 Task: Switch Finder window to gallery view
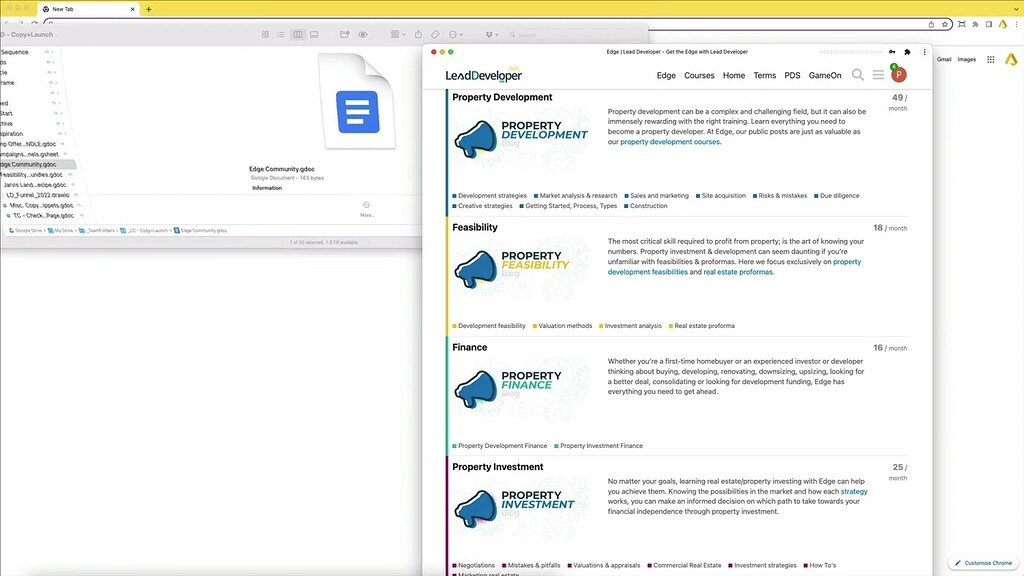(x=314, y=35)
